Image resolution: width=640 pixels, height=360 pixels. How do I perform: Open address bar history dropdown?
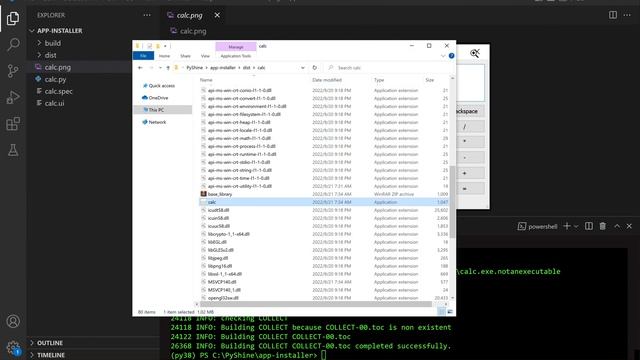coord(302,68)
